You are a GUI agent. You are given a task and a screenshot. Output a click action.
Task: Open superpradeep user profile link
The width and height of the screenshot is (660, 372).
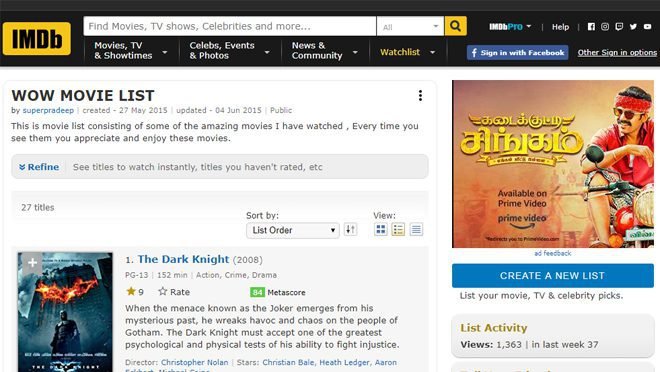tap(48, 110)
